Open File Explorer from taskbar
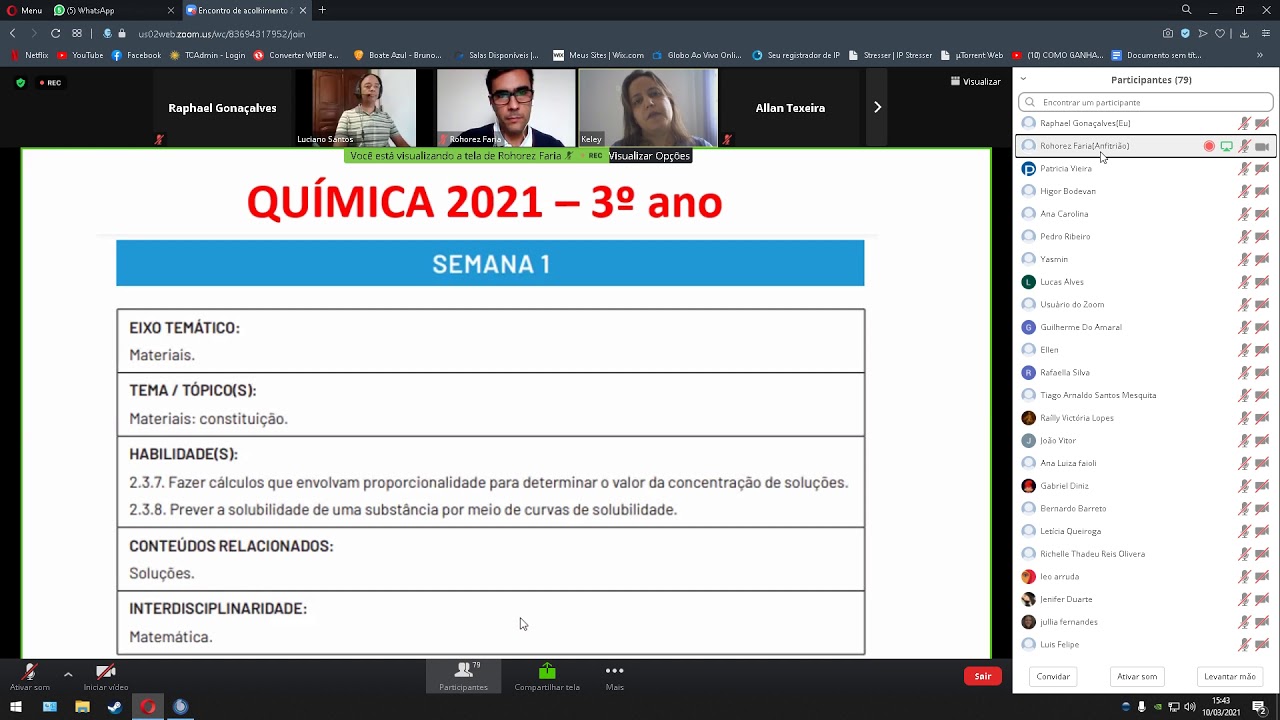 [x=82, y=707]
